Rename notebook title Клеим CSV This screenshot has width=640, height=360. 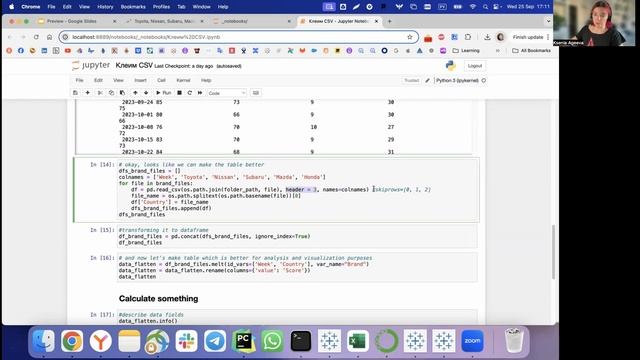[134, 65]
